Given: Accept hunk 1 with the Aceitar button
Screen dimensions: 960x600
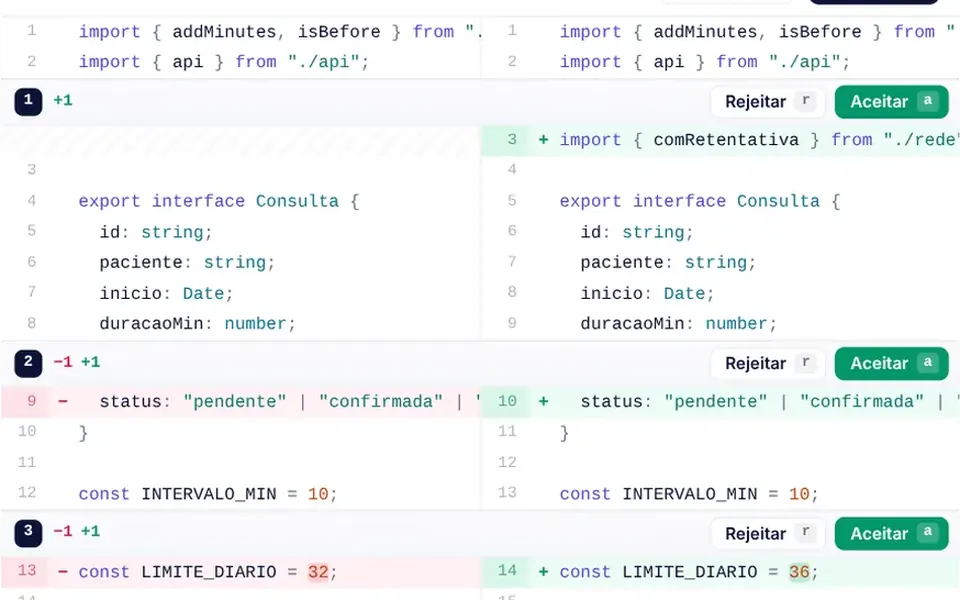Looking at the screenshot, I should coord(891,102).
